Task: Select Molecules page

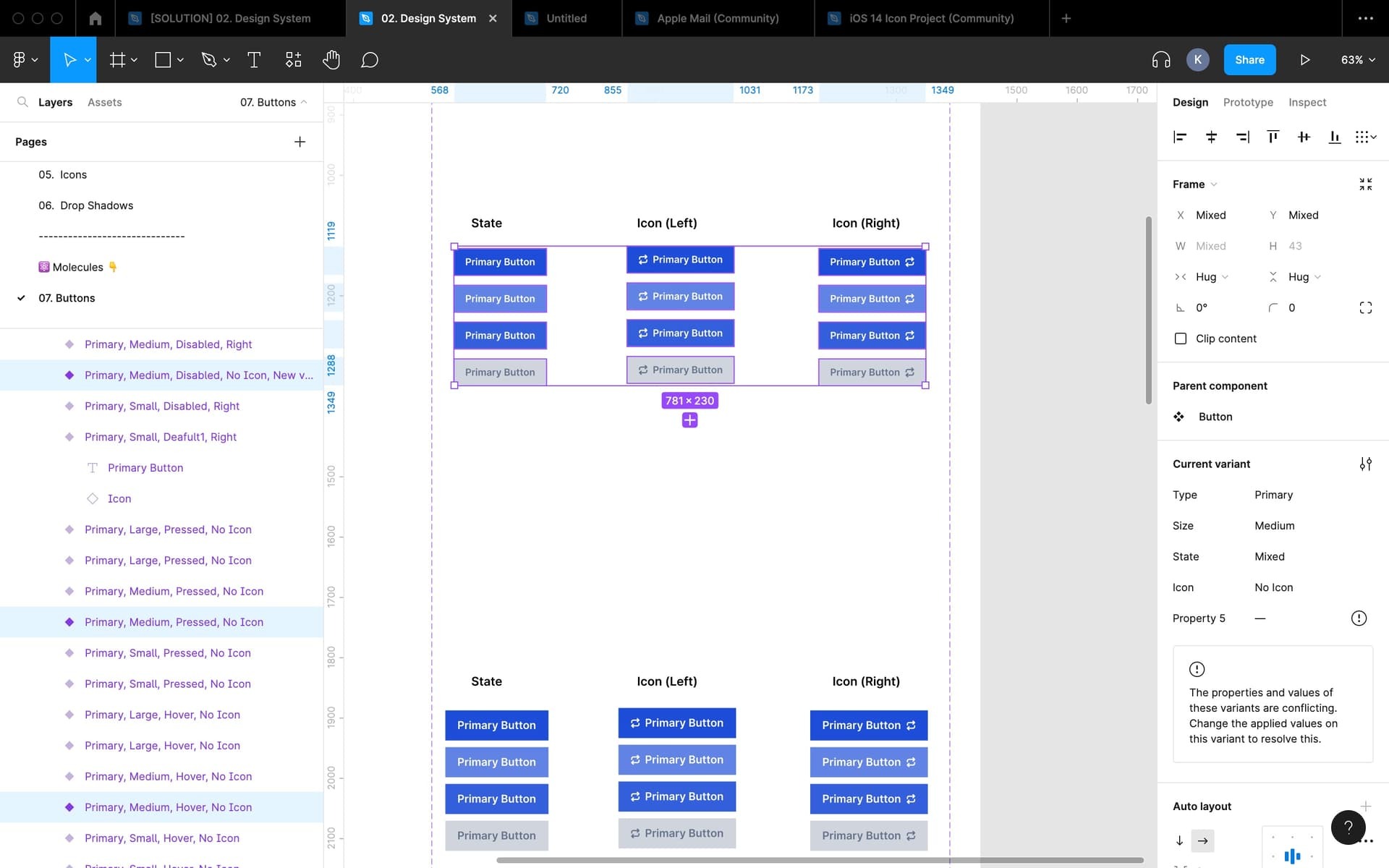Action: [77, 267]
